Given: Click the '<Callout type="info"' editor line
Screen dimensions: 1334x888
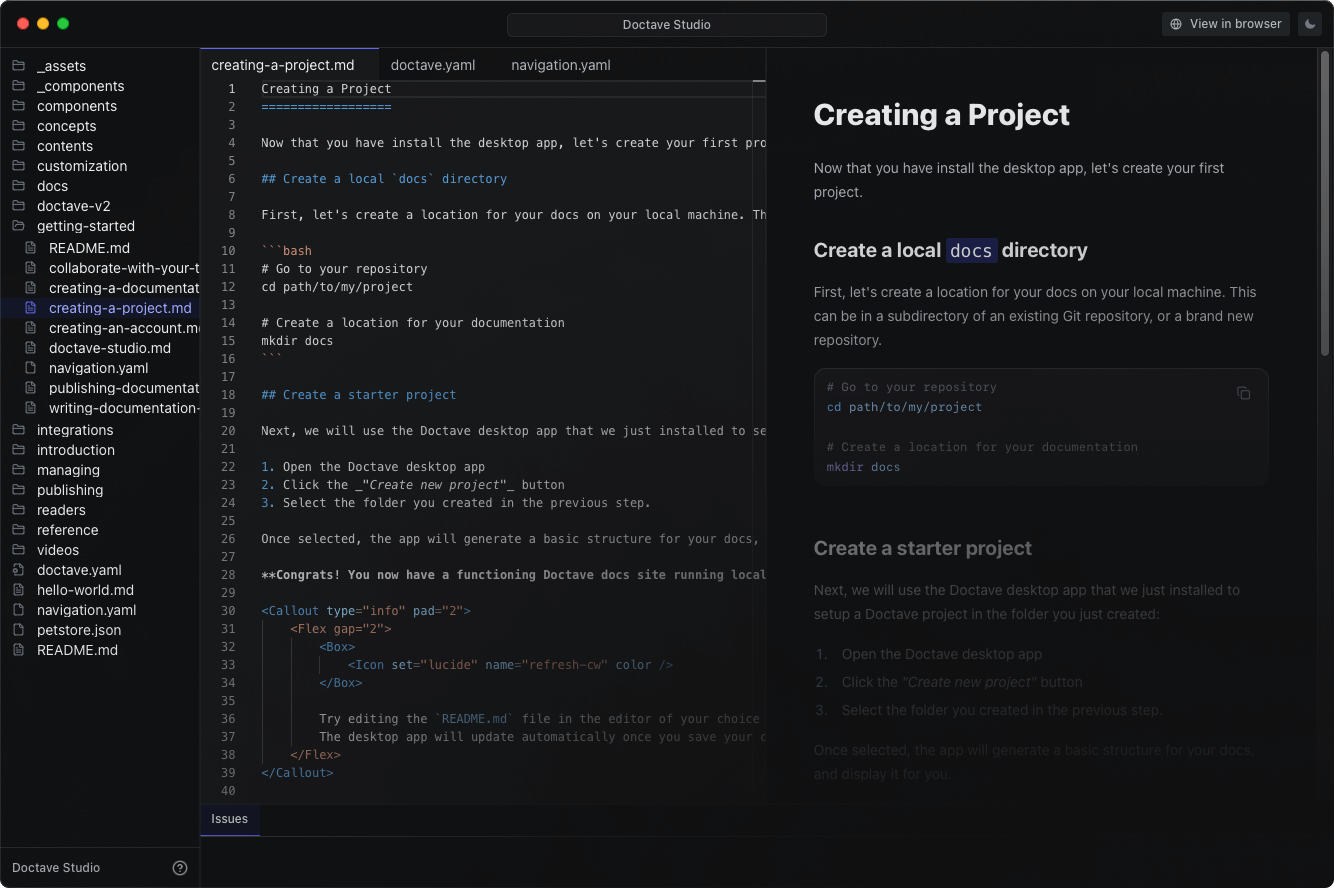Looking at the screenshot, I should coord(366,611).
